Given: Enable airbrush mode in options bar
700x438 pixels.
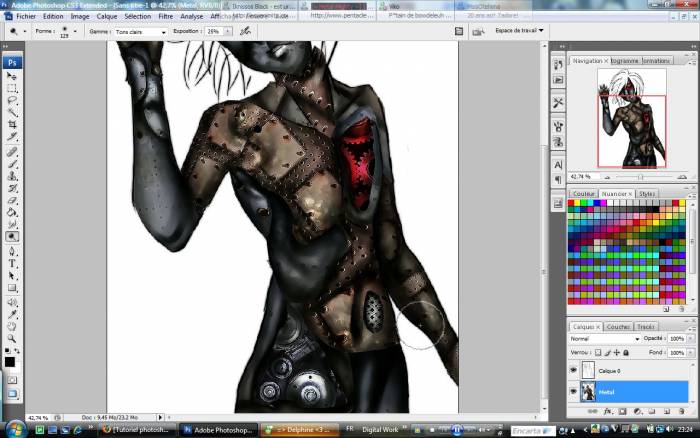Looking at the screenshot, I should click(x=245, y=31).
